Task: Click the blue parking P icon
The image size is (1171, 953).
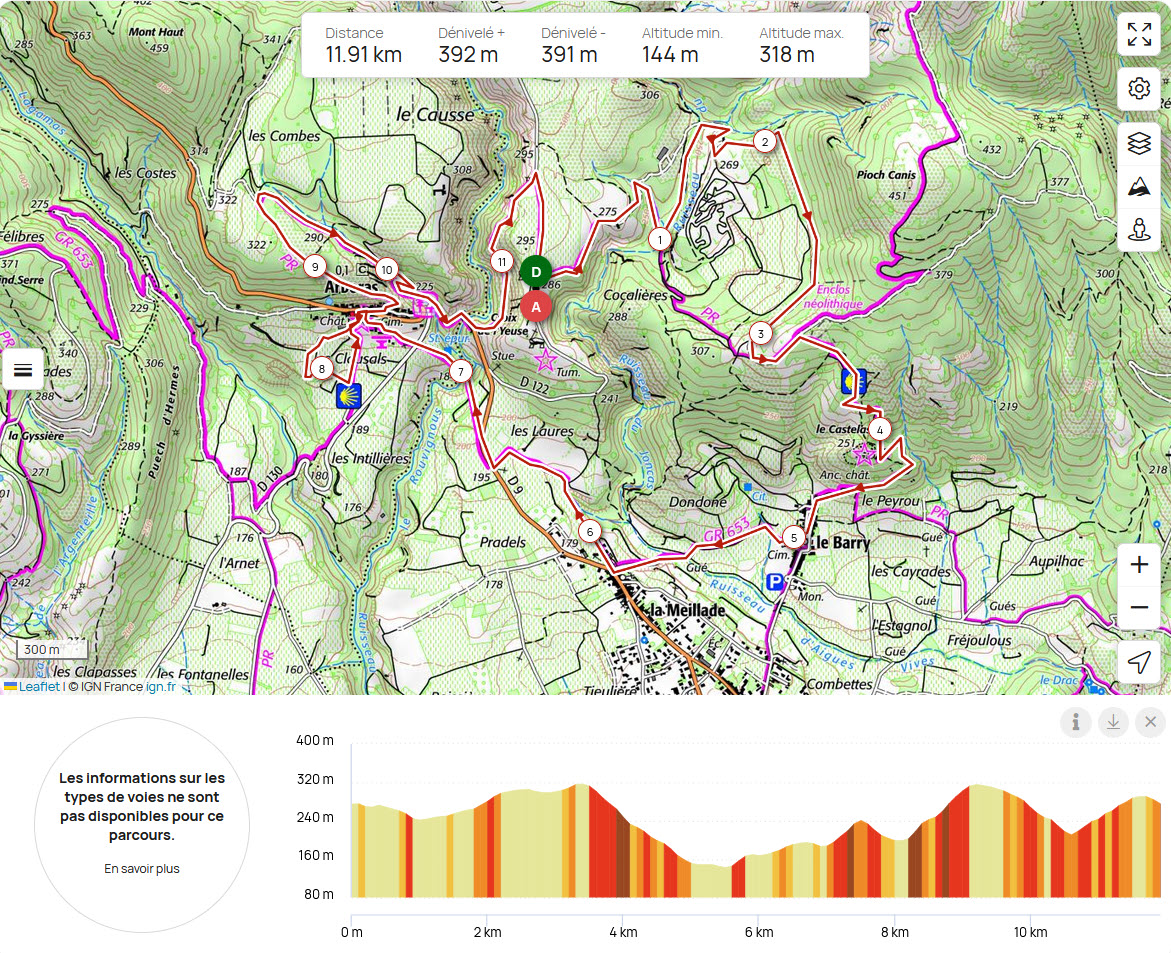Action: tap(775, 581)
